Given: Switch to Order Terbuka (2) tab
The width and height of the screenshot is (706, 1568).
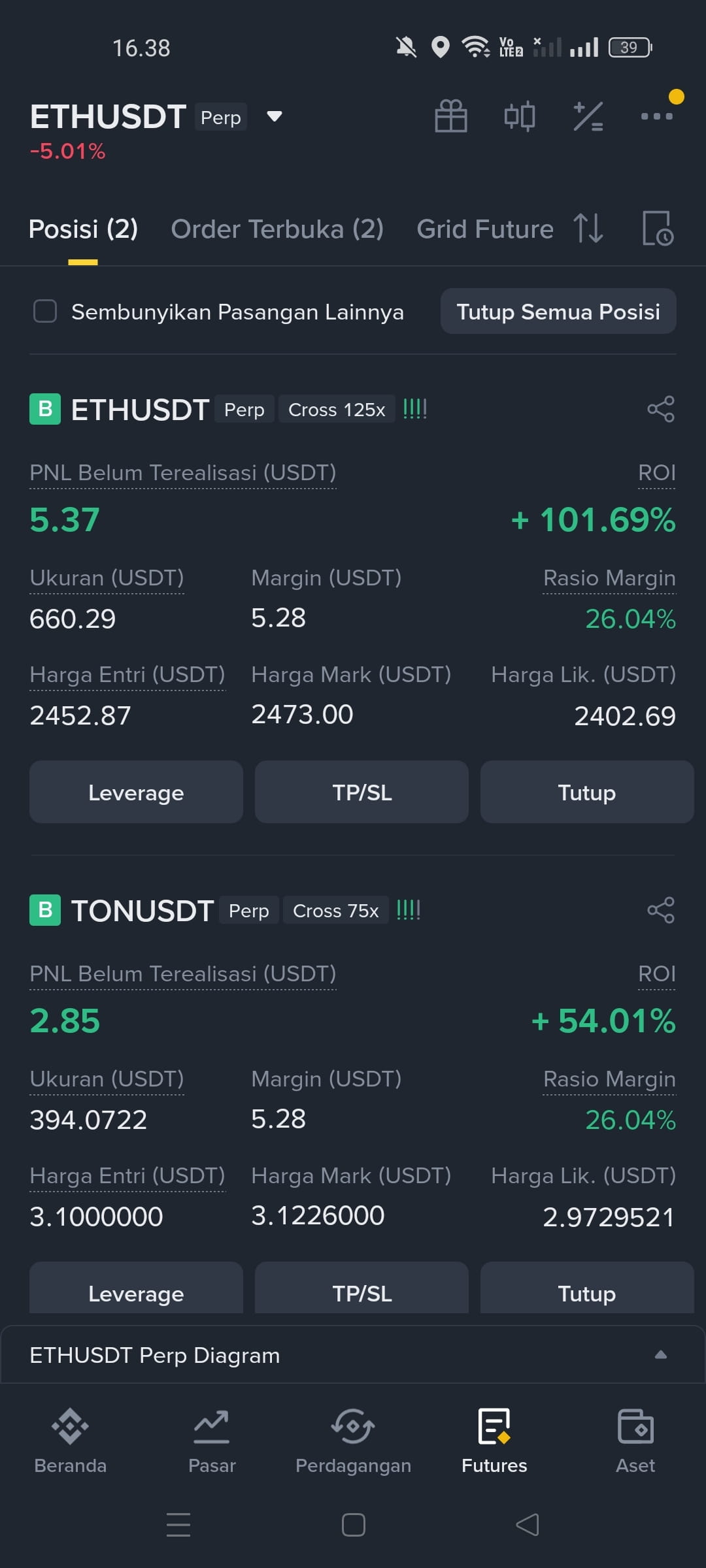Looking at the screenshot, I should [277, 229].
